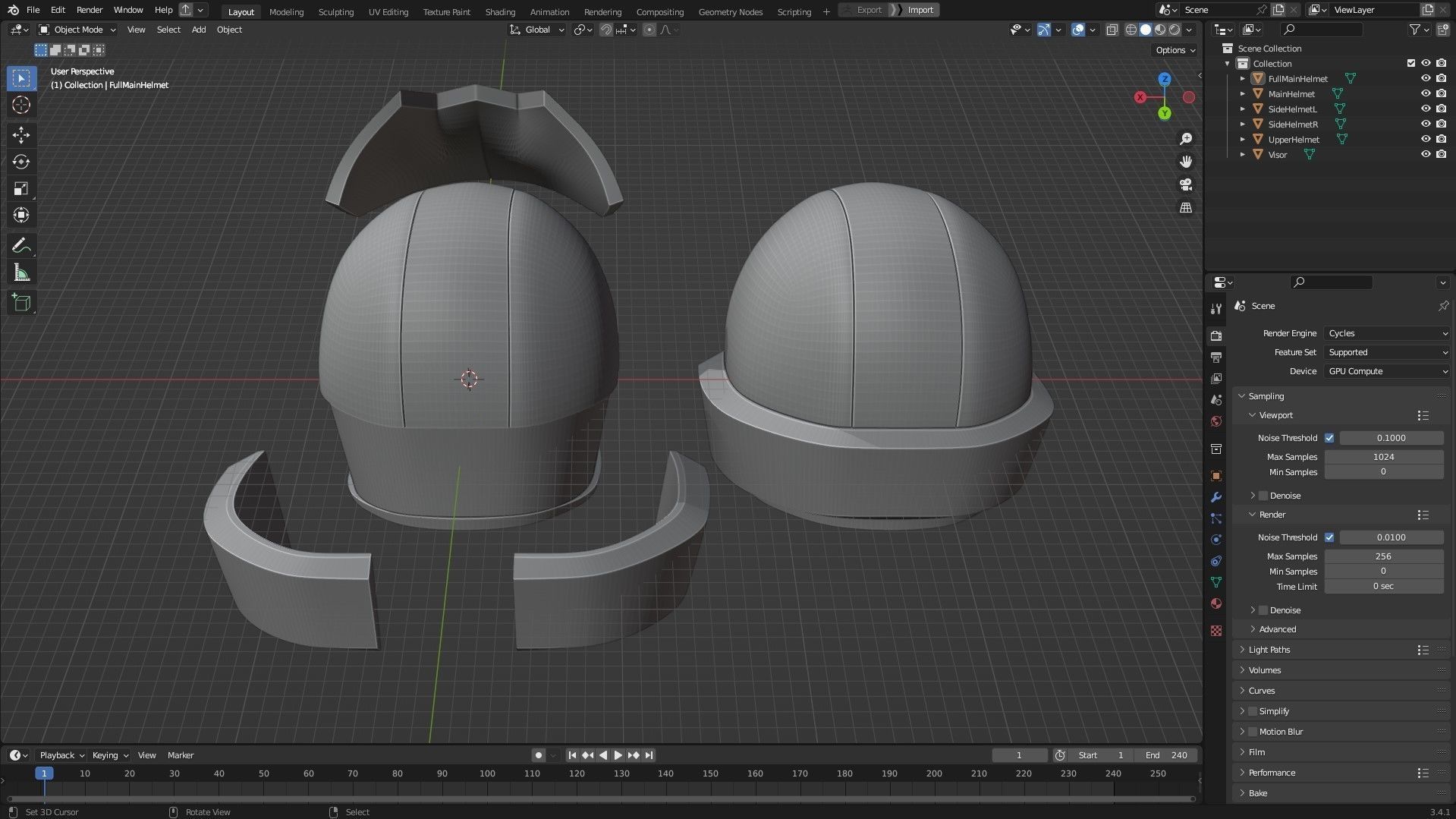Select the Select Box tool

click(21, 78)
